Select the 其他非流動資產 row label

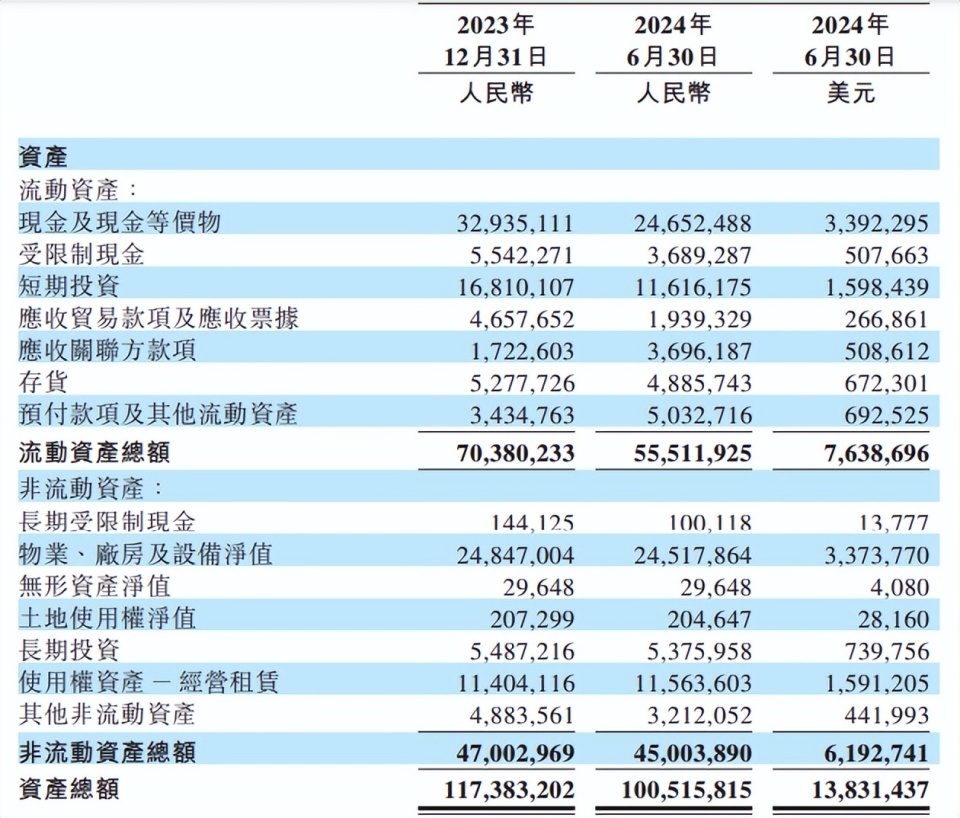click(x=107, y=714)
